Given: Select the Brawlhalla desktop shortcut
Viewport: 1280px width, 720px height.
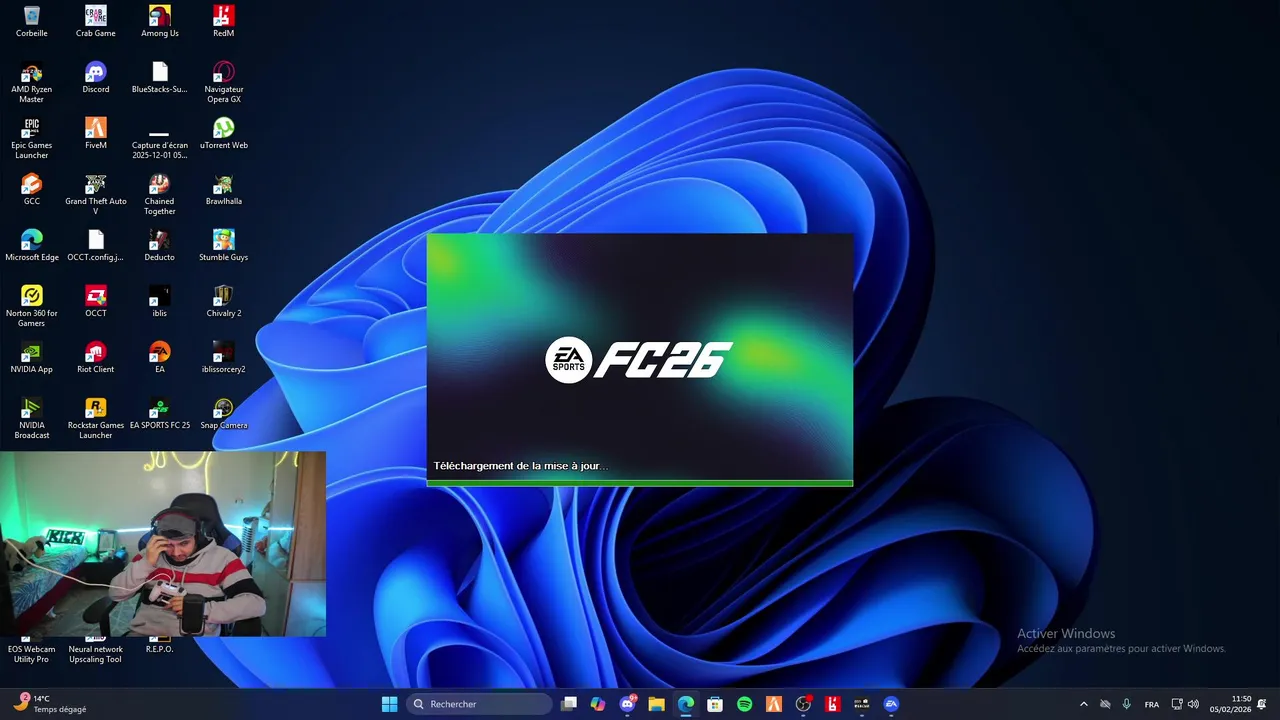Looking at the screenshot, I should [223, 190].
